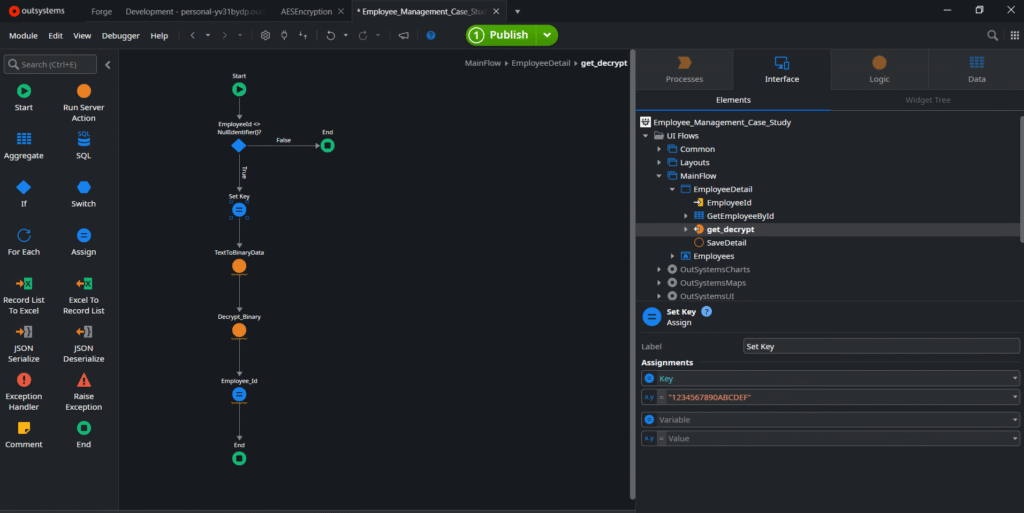The width and height of the screenshot is (1024, 513).
Task: Pick the Run Server Action tool
Action: click(x=84, y=102)
